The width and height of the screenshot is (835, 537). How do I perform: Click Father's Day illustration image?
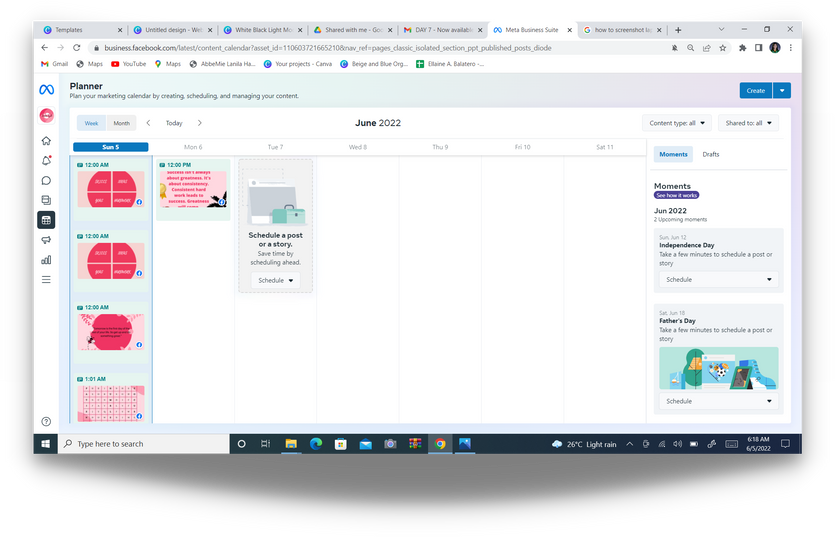(718, 368)
